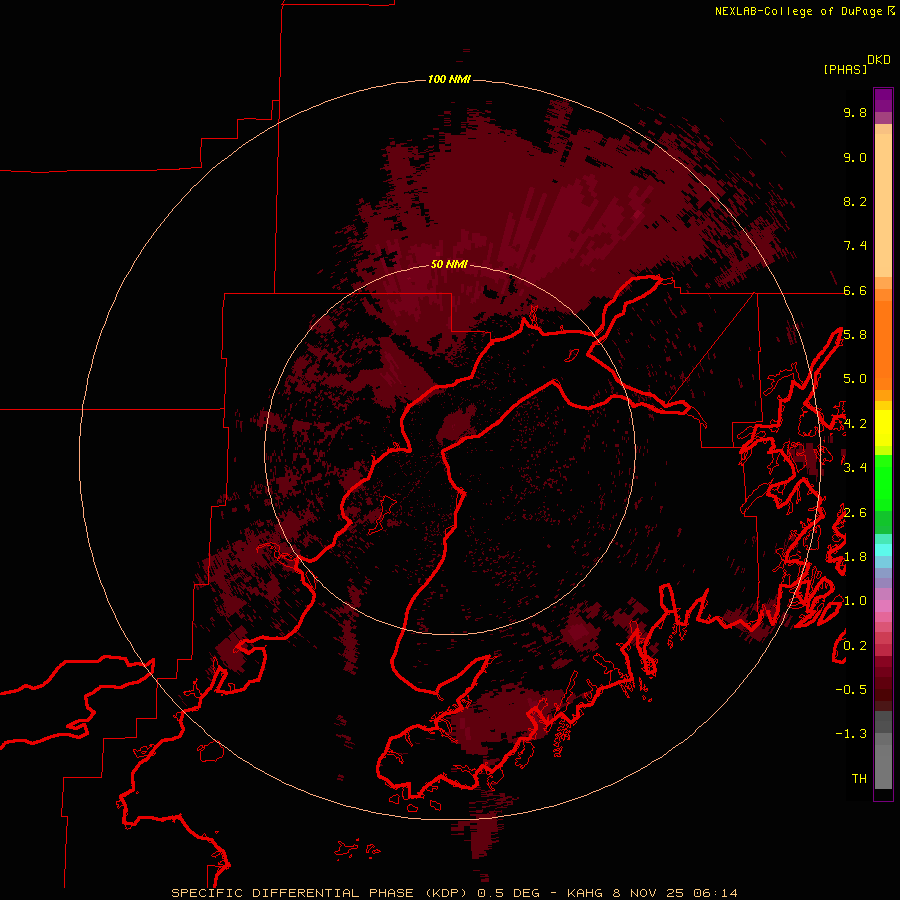
Task: Click the NEXLAB-College of DuPage label
Action: coord(798,11)
